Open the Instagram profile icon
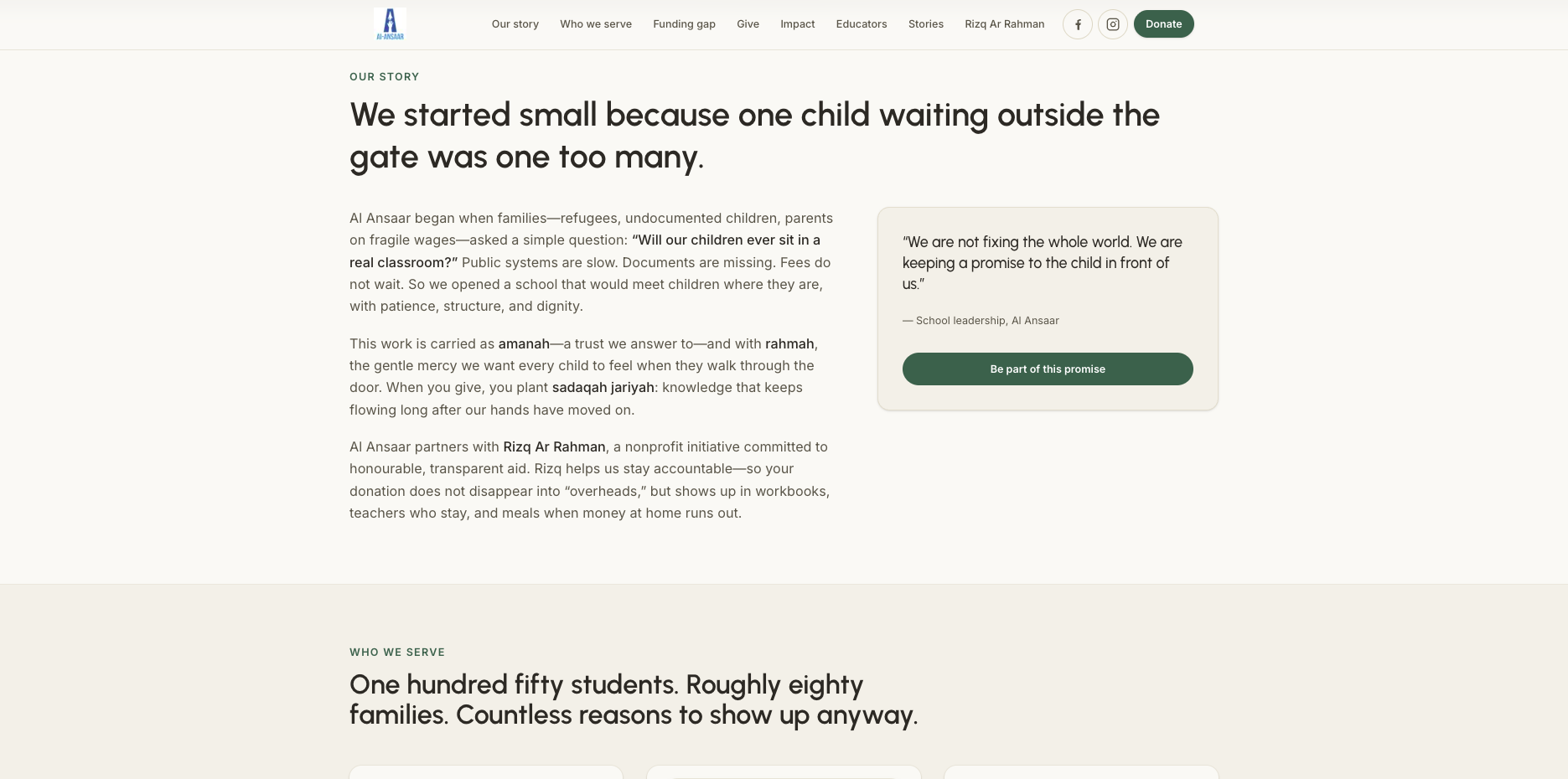Image resolution: width=1568 pixels, height=779 pixels. point(1113,24)
